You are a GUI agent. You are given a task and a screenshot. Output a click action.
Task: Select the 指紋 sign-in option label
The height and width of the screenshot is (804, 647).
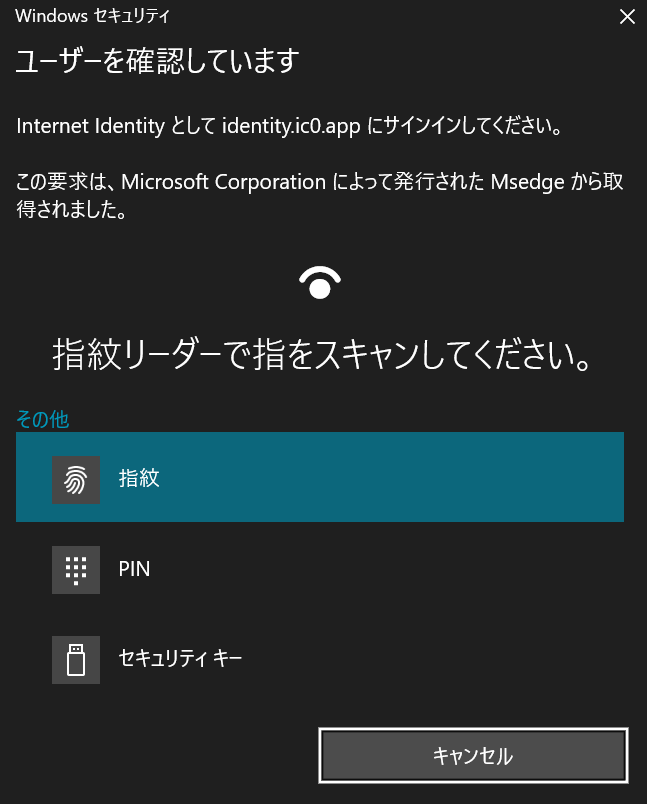tap(139, 478)
